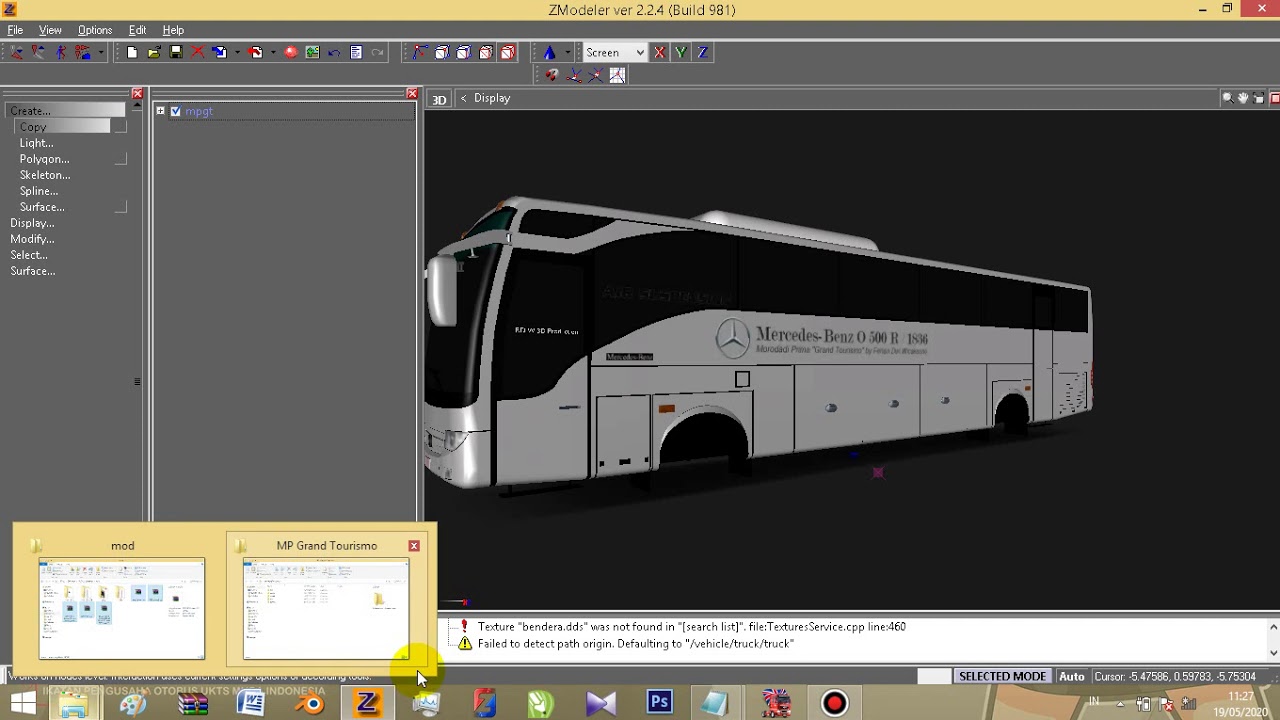Click the Undo arrow icon
The width and height of the screenshot is (1280, 720).
[x=334, y=52]
